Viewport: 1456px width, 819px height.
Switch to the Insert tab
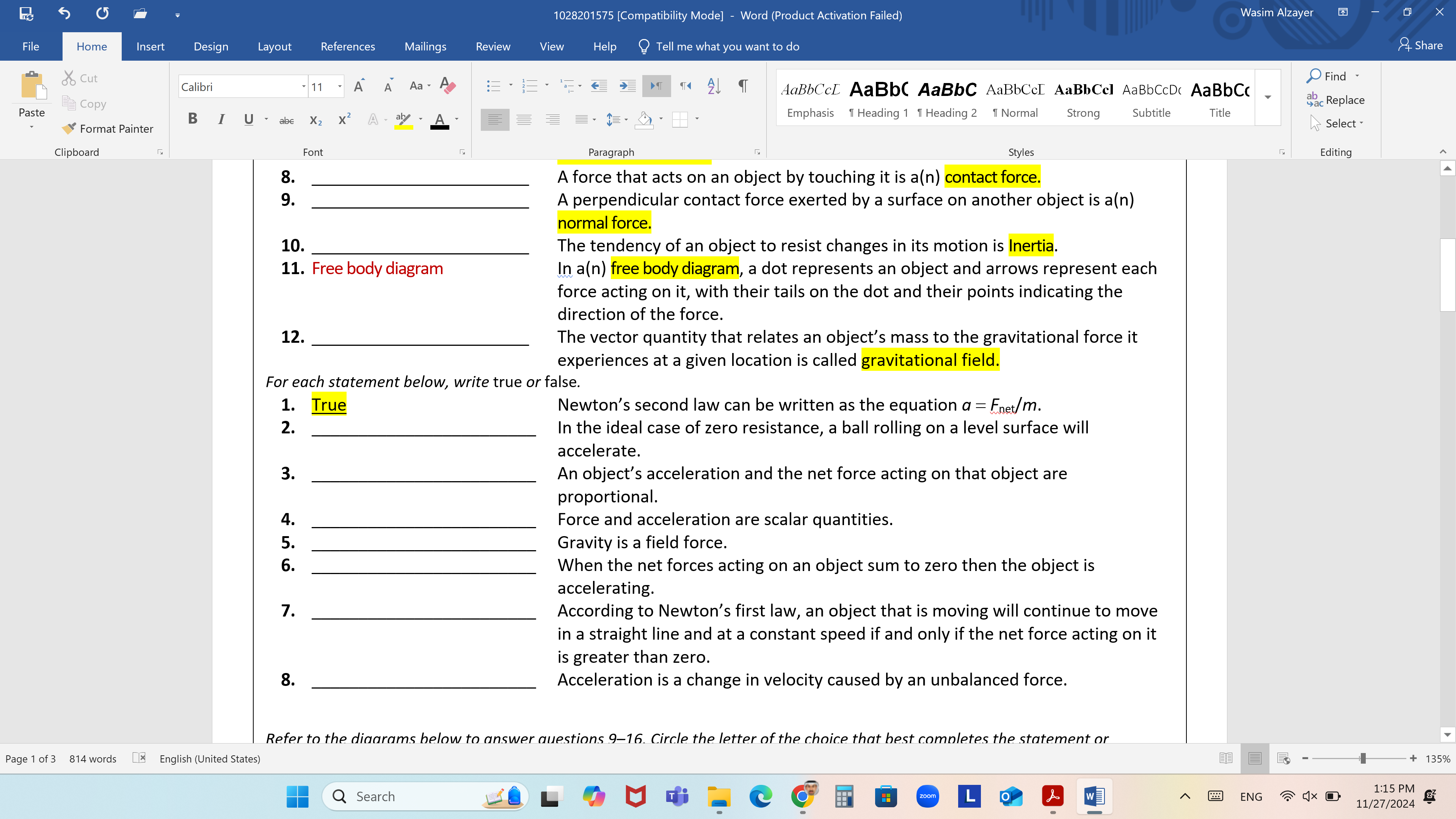coord(151,46)
